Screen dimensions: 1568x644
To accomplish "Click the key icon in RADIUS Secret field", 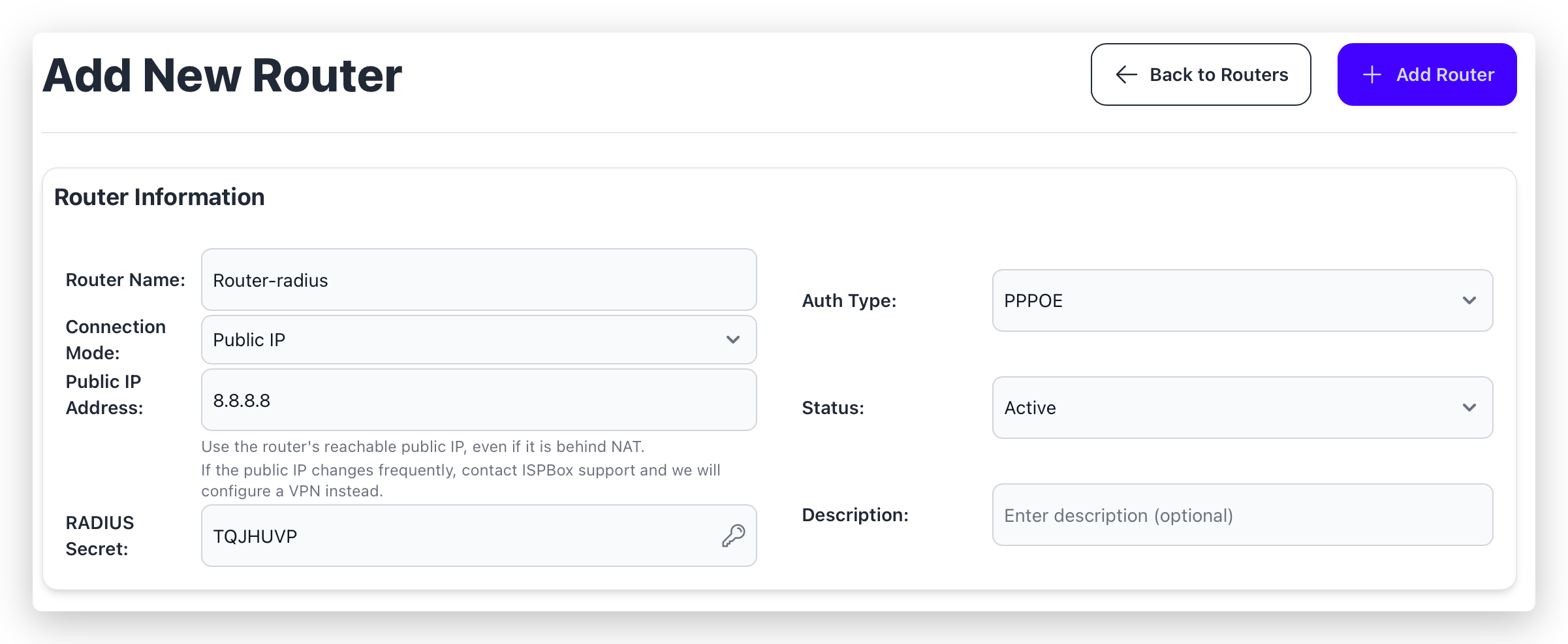I will (733, 536).
